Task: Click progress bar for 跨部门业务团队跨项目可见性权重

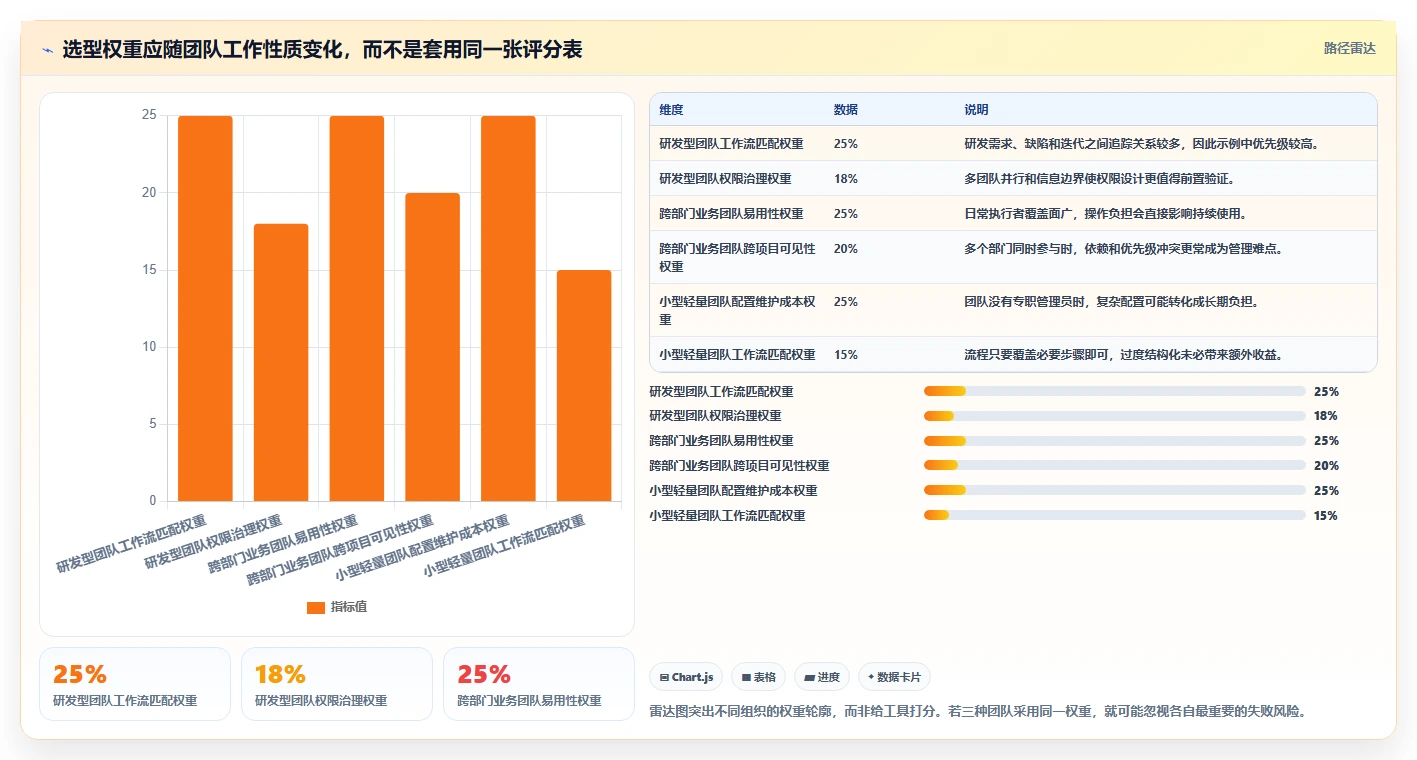Action: tap(1115, 465)
